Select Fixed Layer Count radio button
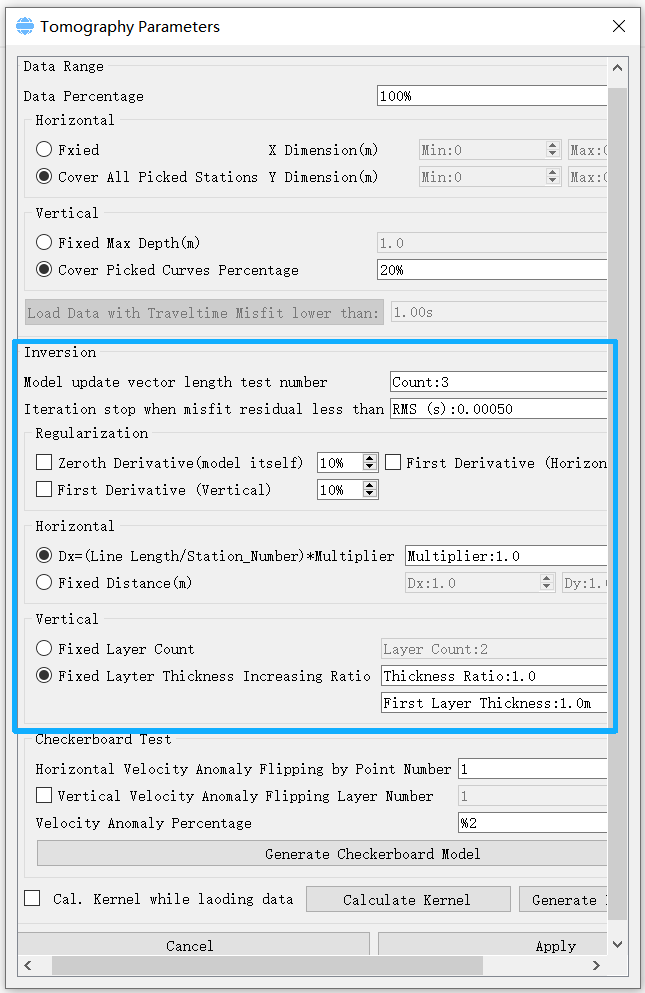This screenshot has width=645, height=993. point(44,649)
